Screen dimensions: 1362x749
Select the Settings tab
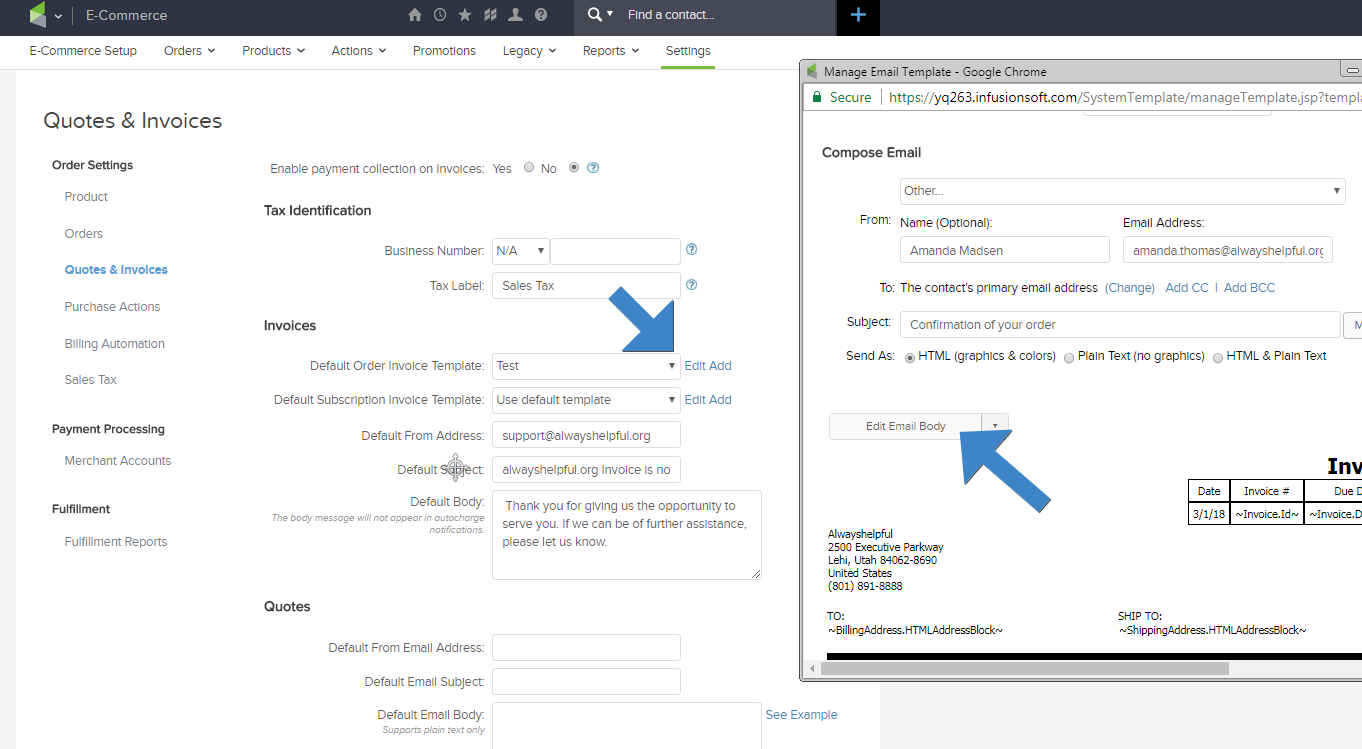click(688, 51)
